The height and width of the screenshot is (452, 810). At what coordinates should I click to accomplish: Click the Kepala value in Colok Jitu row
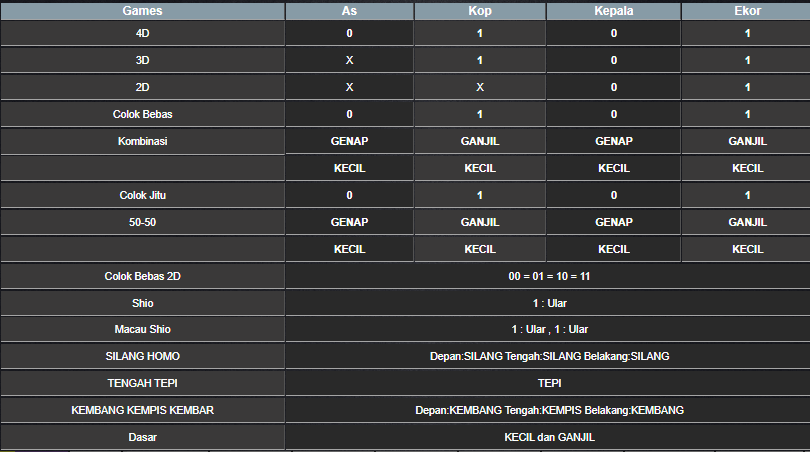coord(614,195)
